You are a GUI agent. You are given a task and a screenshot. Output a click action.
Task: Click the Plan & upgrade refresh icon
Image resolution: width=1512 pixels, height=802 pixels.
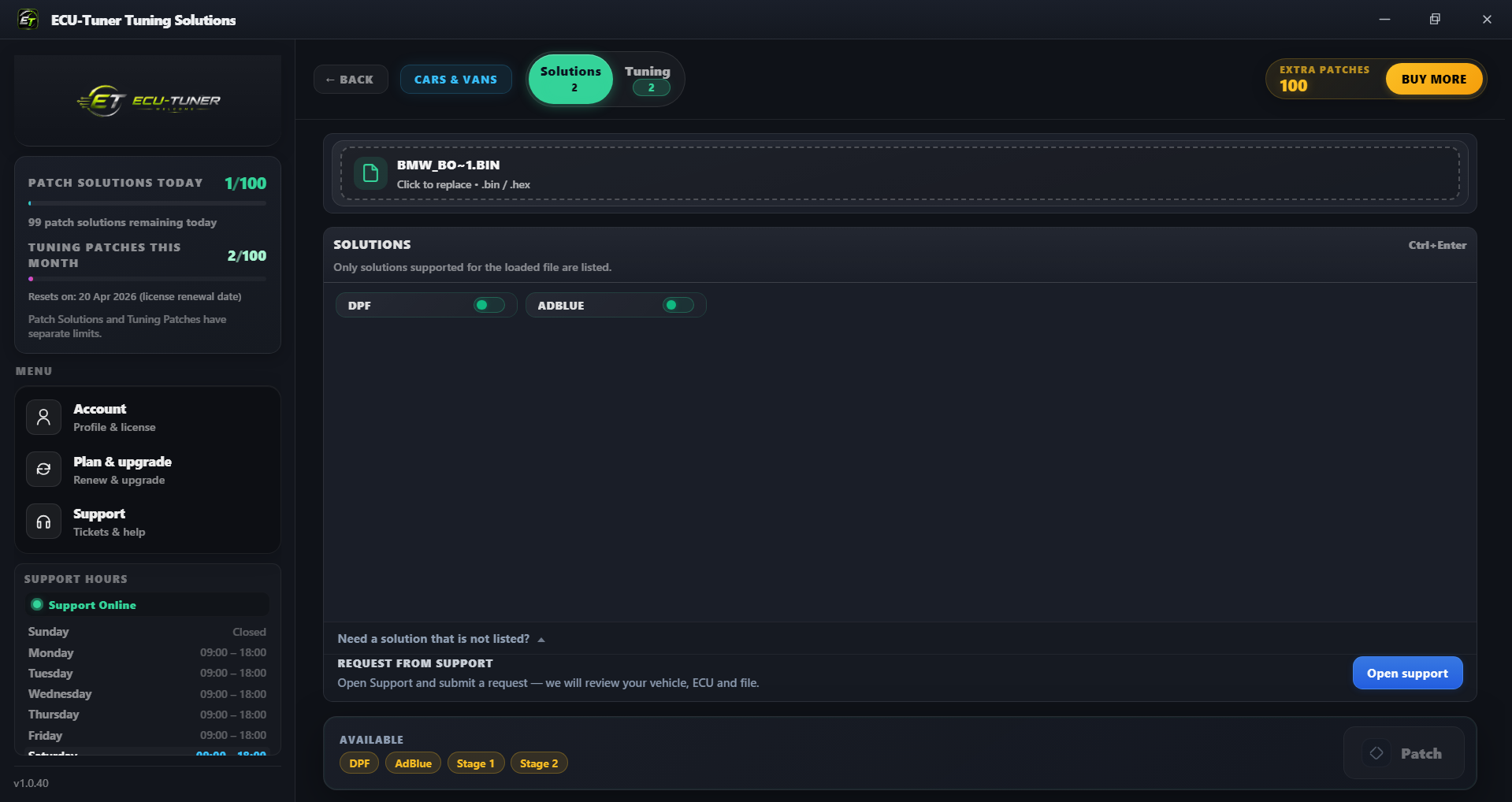43,470
